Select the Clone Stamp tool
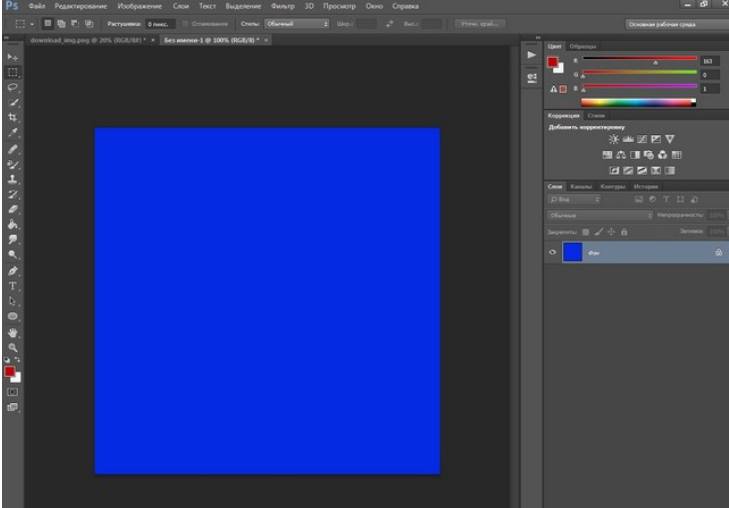 [13, 179]
